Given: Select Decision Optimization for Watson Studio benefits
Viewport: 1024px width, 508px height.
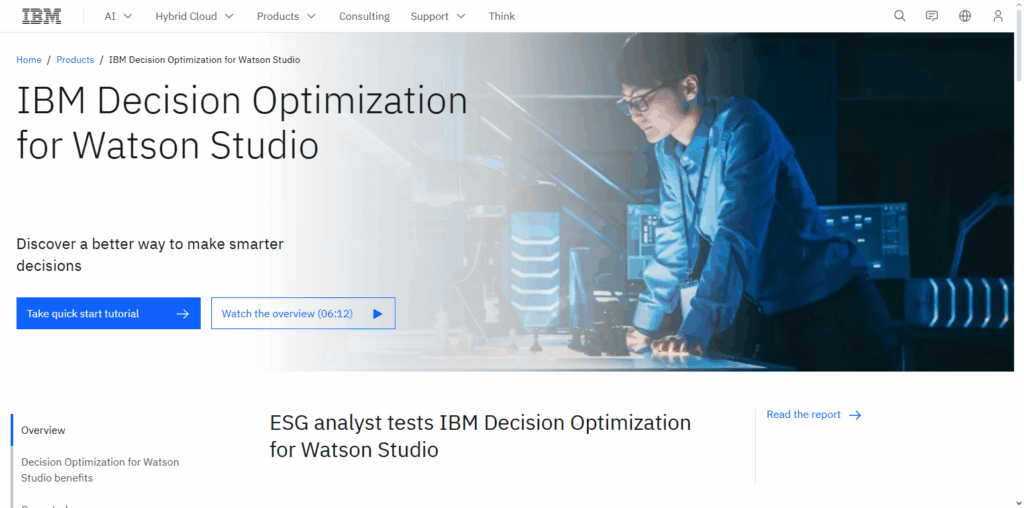Looking at the screenshot, I should point(100,470).
